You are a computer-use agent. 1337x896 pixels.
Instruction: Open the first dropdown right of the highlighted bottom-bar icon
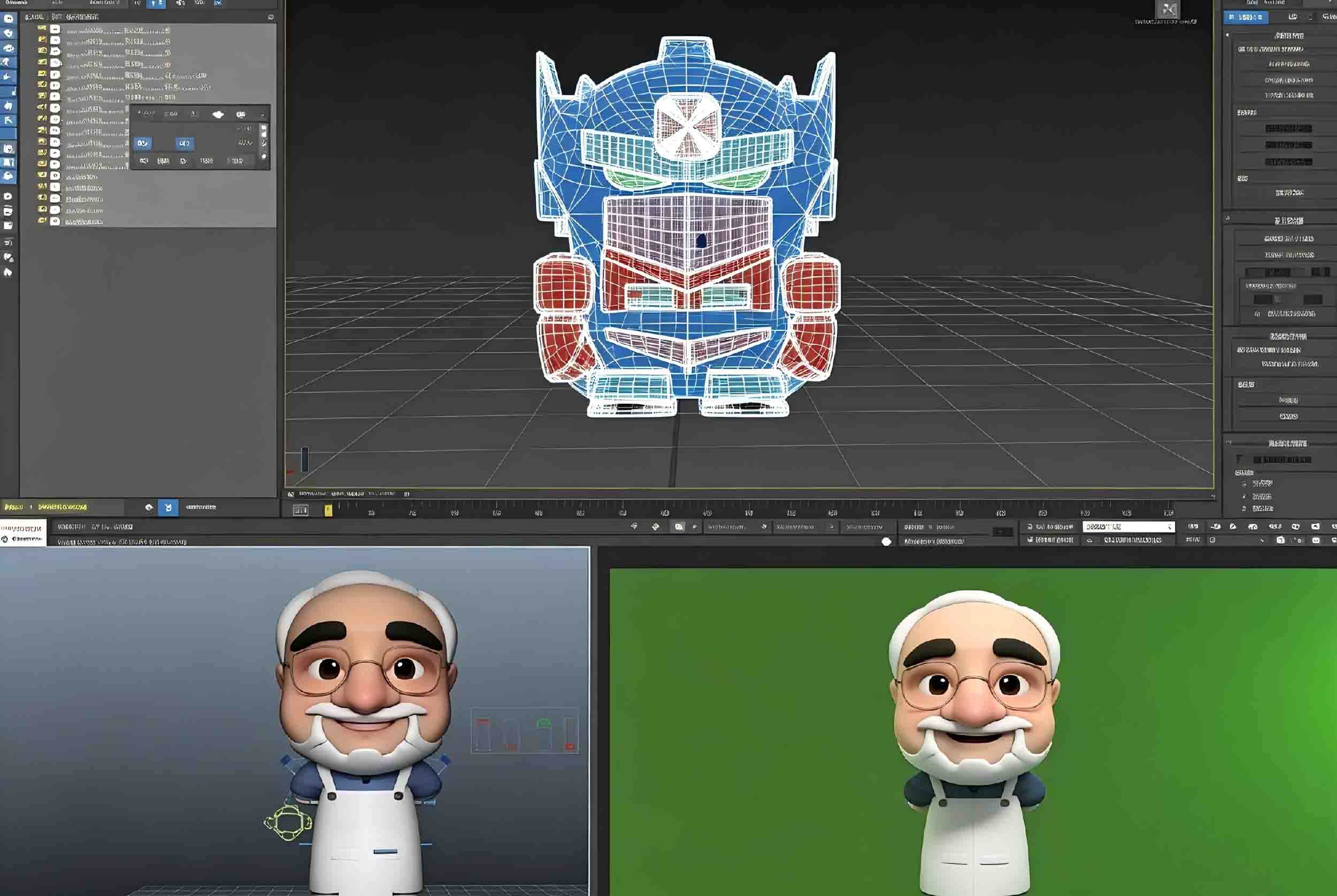tap(736, 527)
